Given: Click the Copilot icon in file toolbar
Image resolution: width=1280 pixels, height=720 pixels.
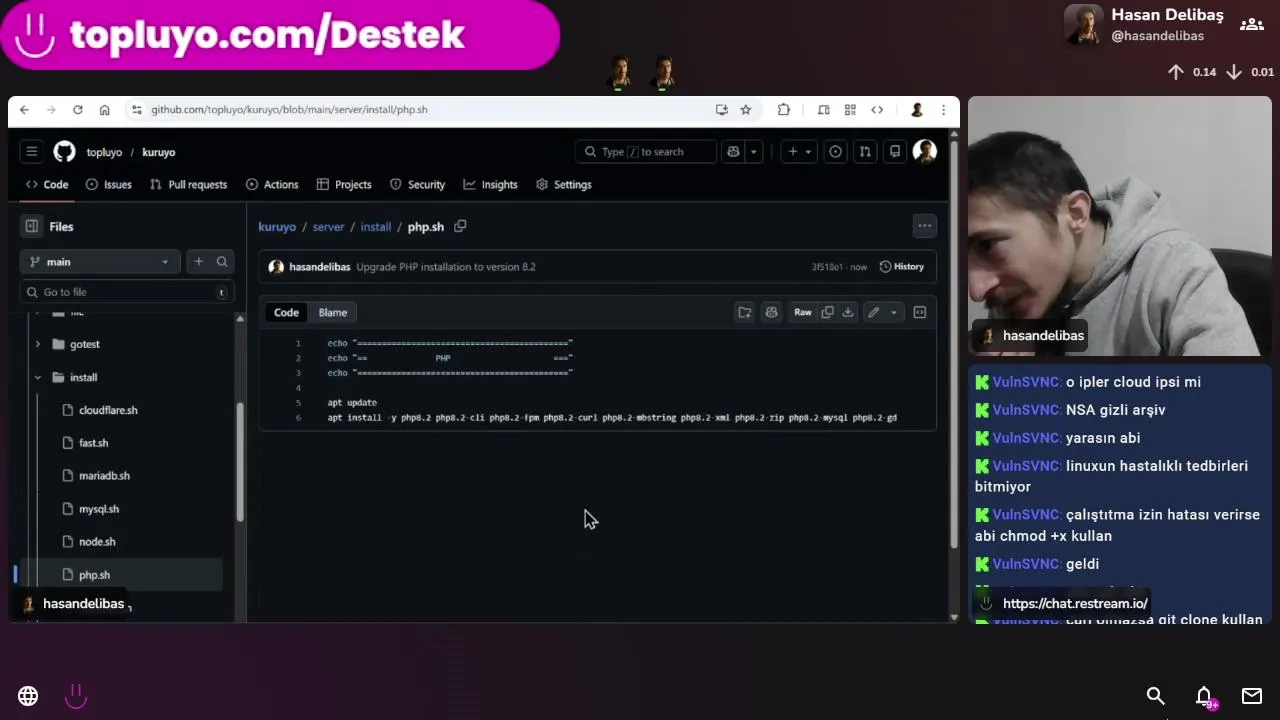Looking at the screenshot, I should click(771, 313).
